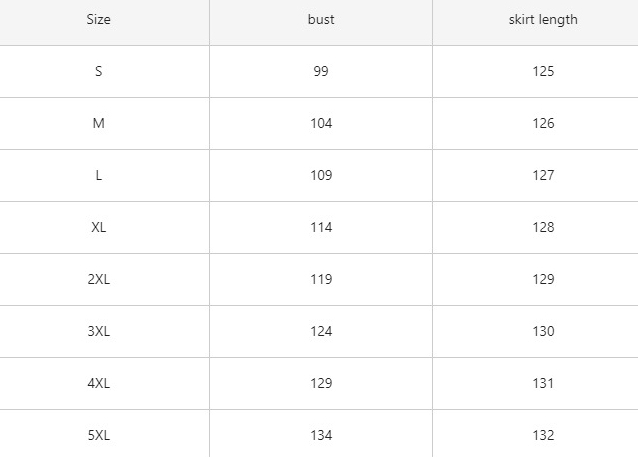Select the L size cell
Image resolution: width=638 pixels, height=457 pixels.
[x=98, y=176]
